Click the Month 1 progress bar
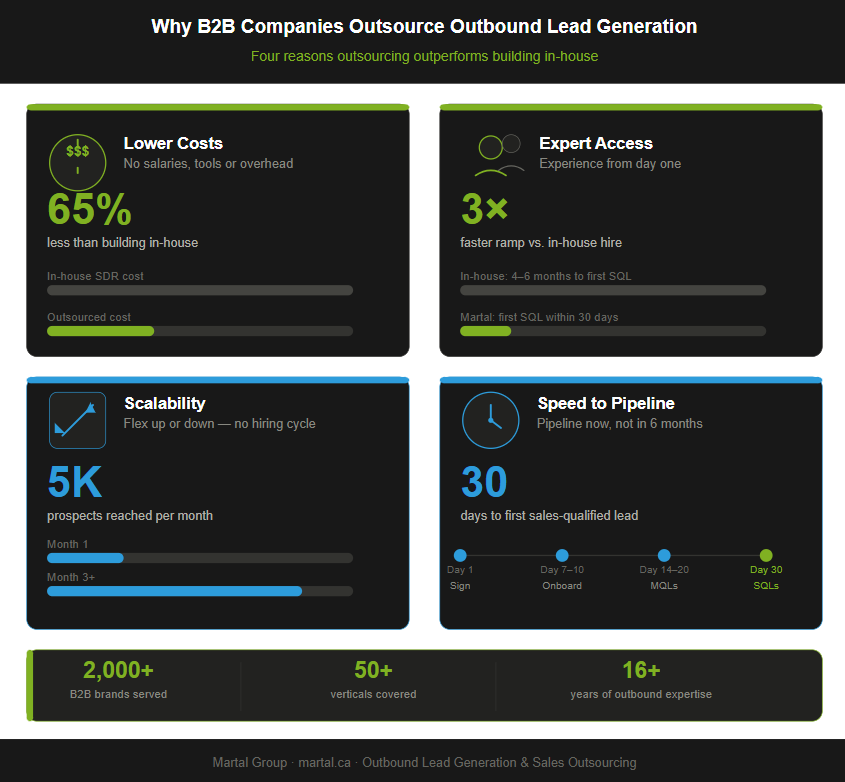Viewport: 845px width, 782px height. (199, 558)
